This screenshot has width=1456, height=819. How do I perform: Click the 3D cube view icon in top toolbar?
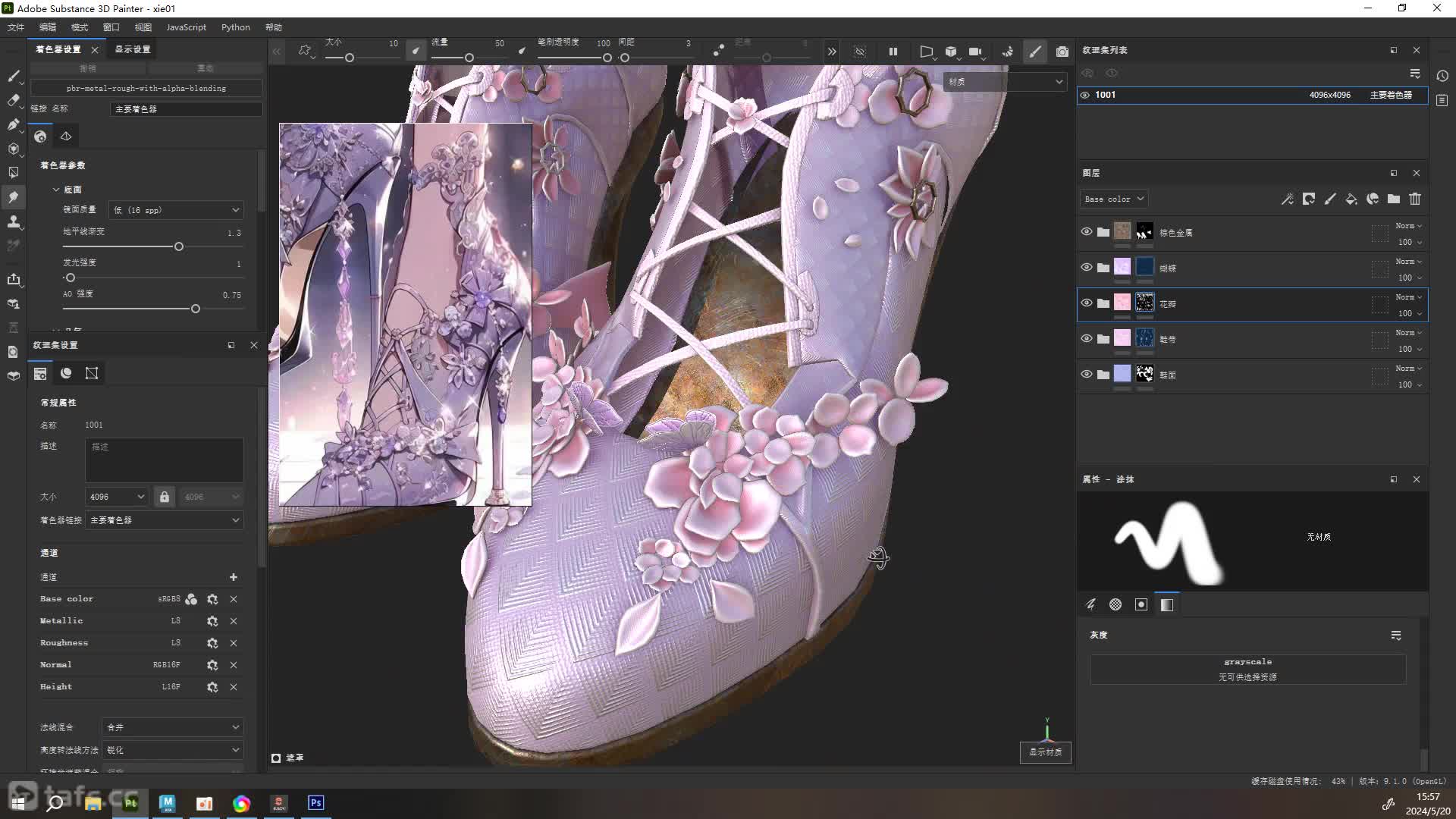(951, 52)
